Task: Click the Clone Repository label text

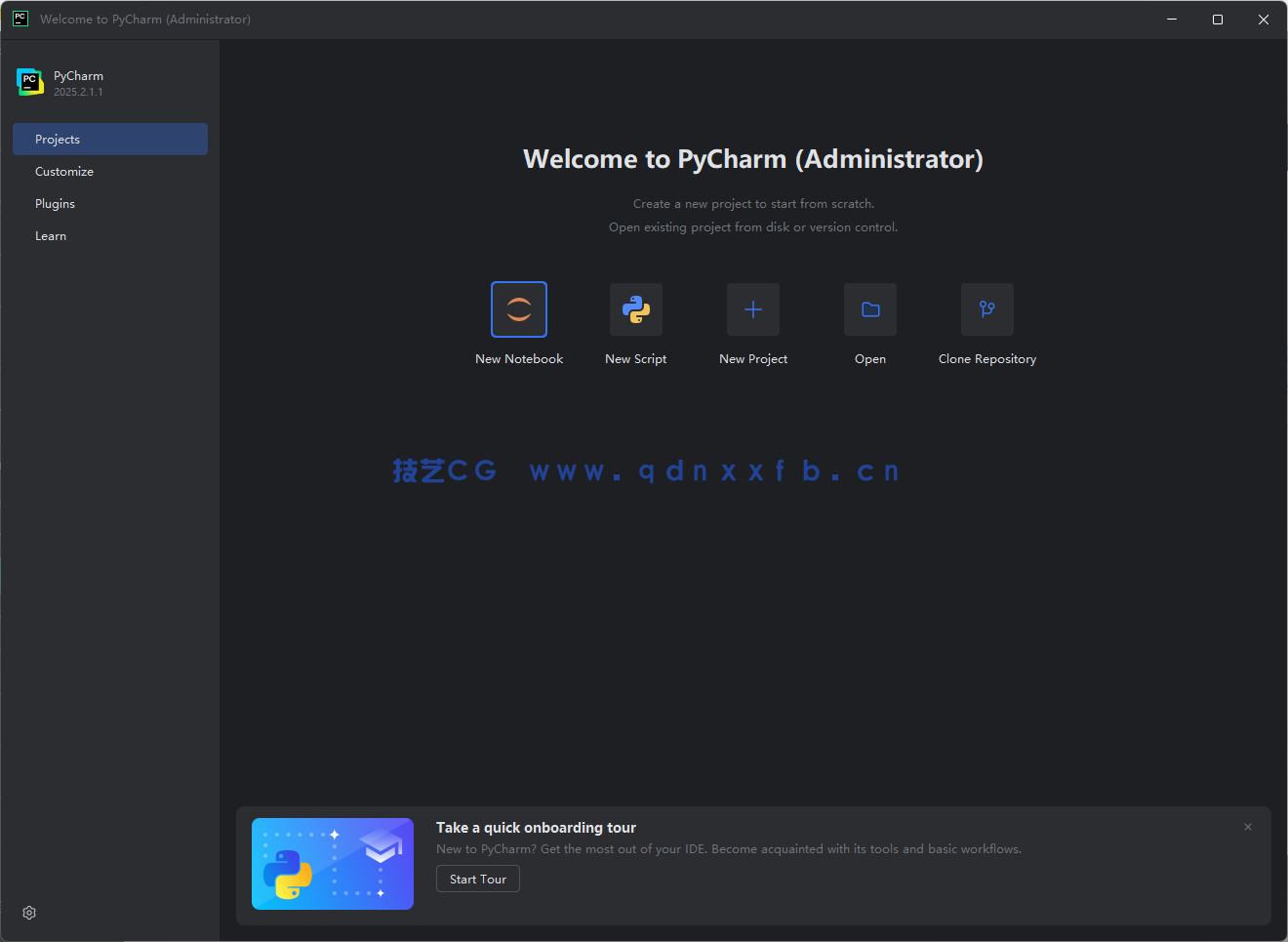Action: point(986,358)
